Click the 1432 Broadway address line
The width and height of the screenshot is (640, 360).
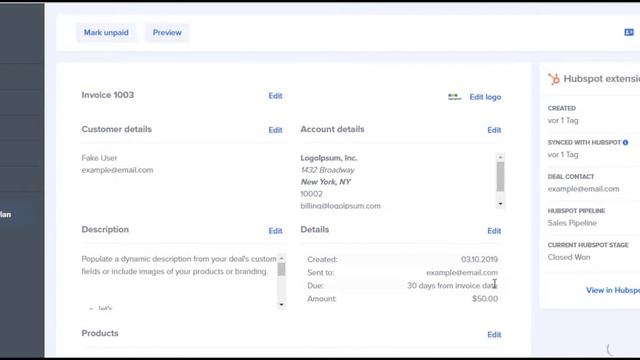tap(327, 170)
